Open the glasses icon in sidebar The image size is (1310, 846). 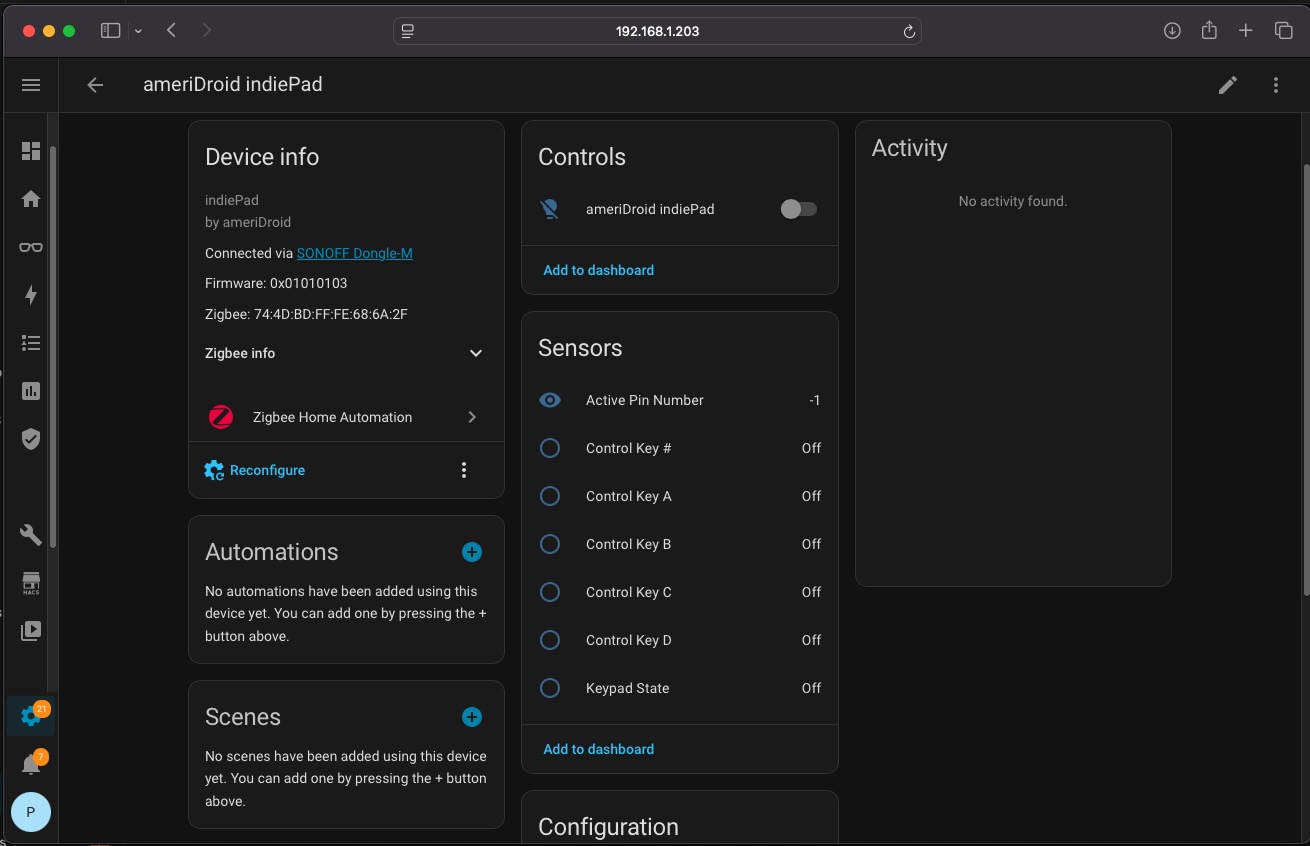(x=31, y=247)
